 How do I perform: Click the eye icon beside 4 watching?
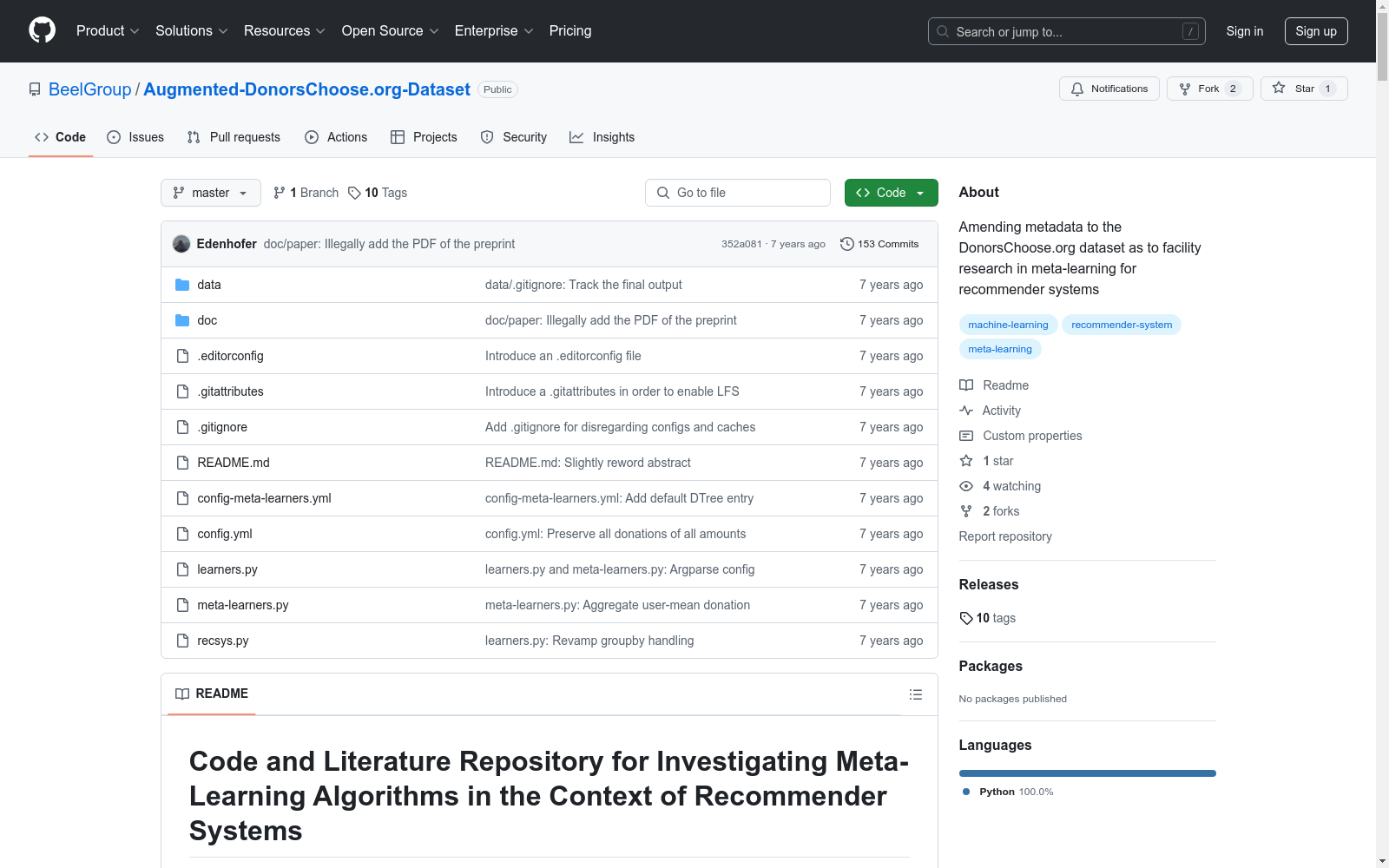[x=966, y=486]
